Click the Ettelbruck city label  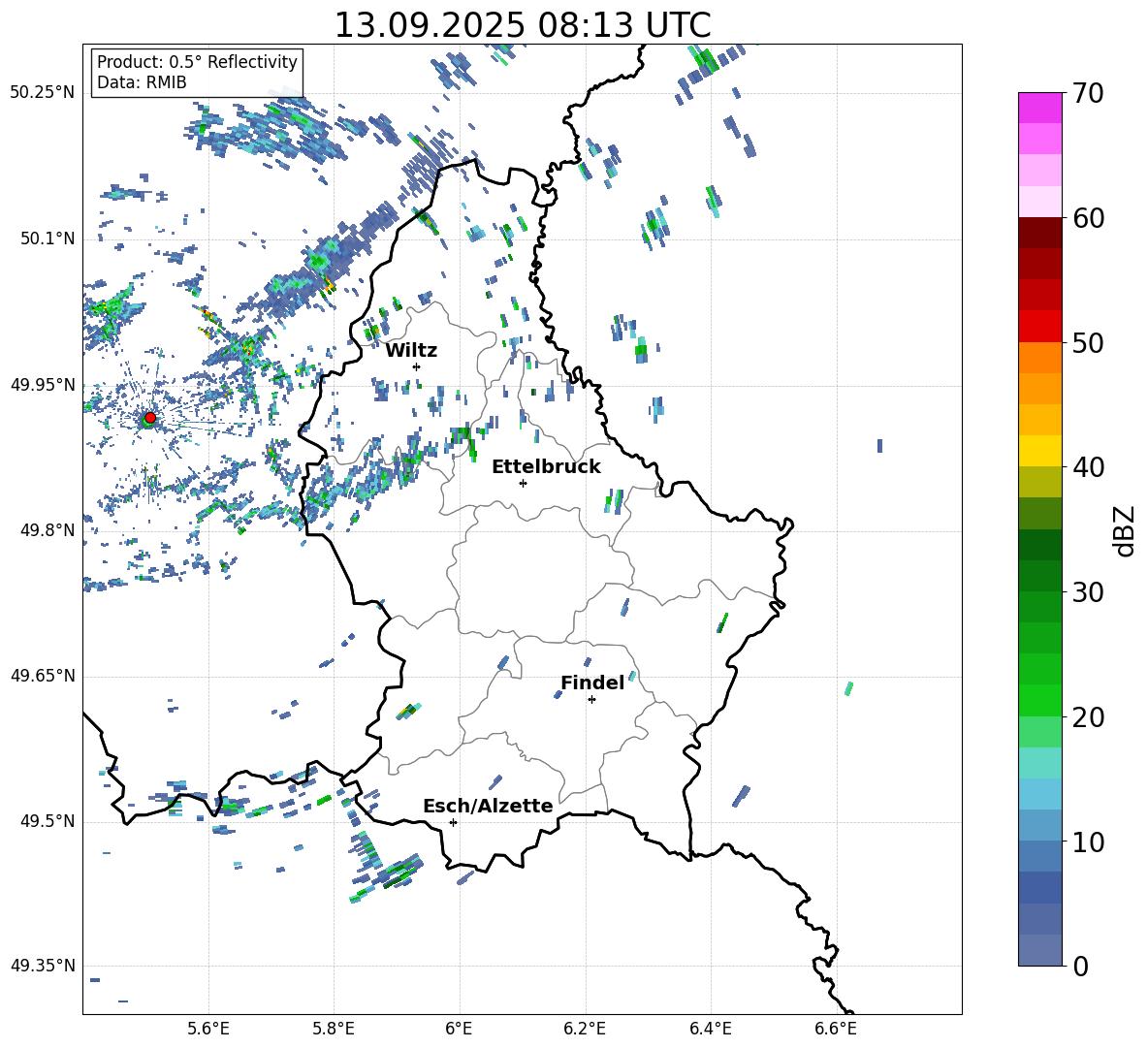546,466
